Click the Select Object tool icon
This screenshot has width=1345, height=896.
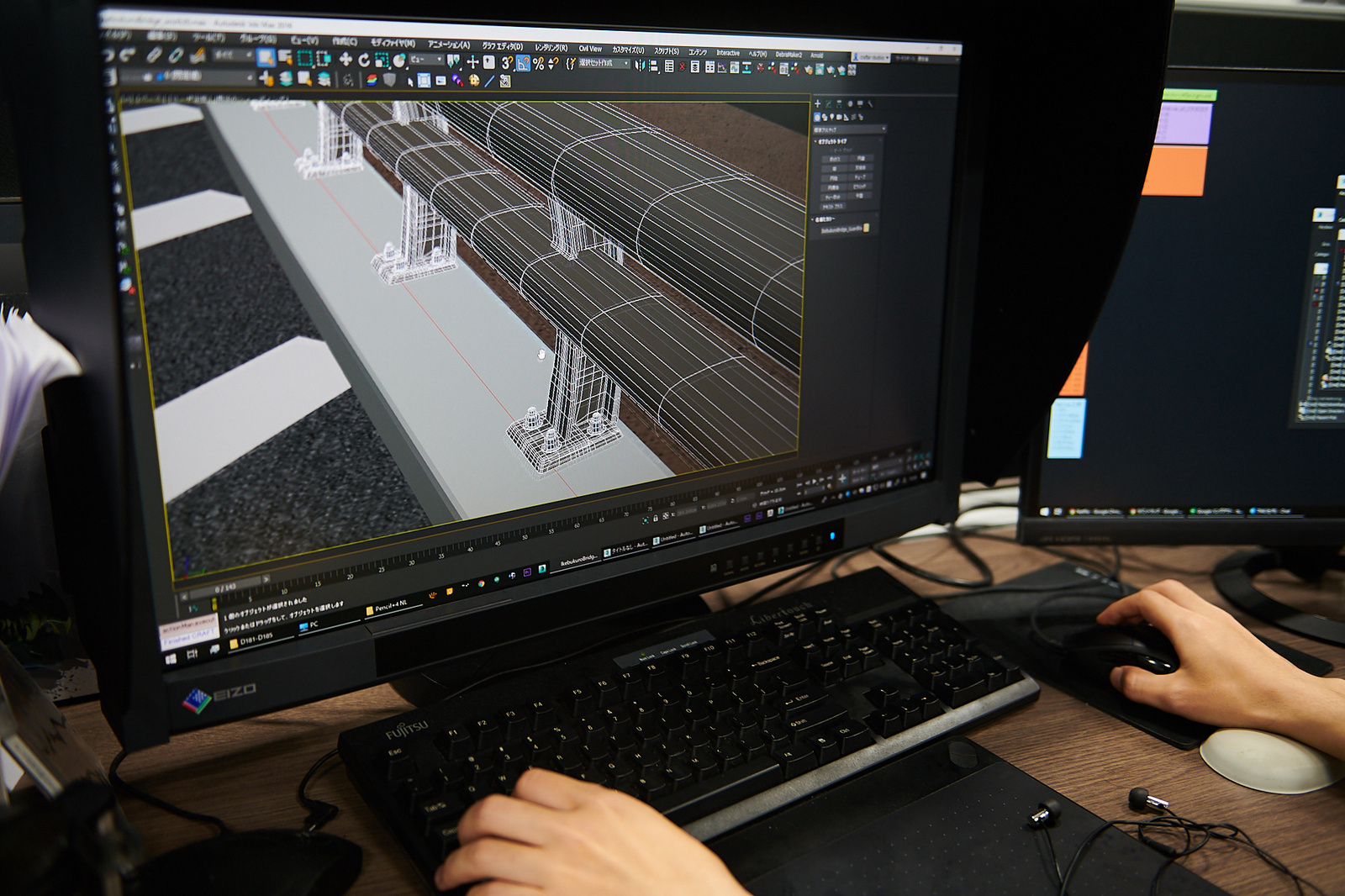266,58
